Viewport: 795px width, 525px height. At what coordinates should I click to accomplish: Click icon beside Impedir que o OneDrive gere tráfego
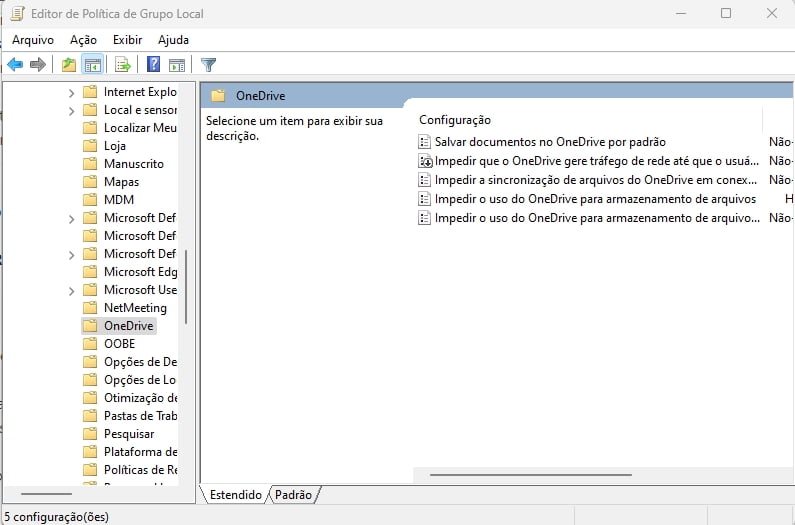coord(424,161)
